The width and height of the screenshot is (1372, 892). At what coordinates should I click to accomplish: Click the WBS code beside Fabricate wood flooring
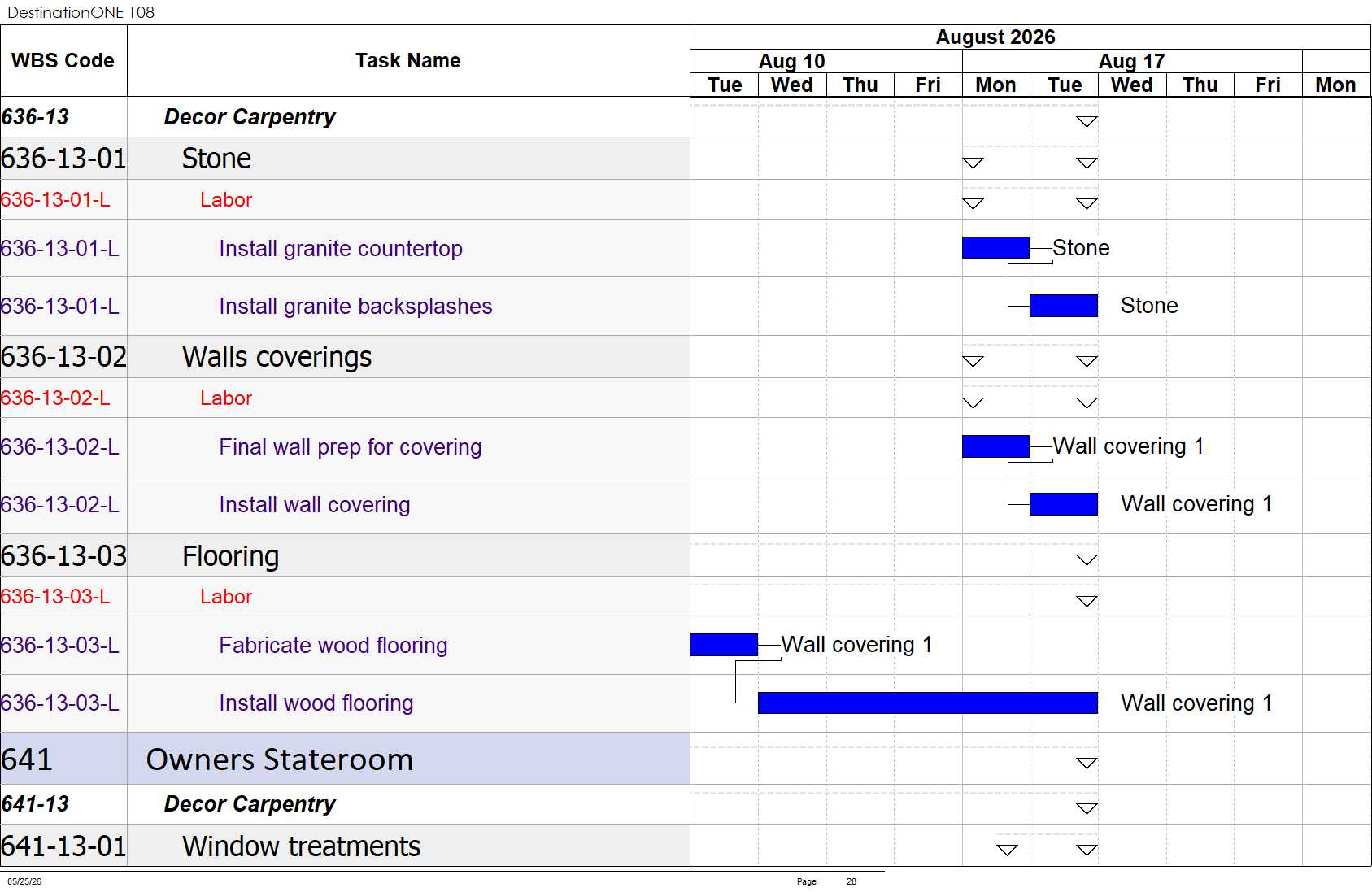click(x=60, y=646)
